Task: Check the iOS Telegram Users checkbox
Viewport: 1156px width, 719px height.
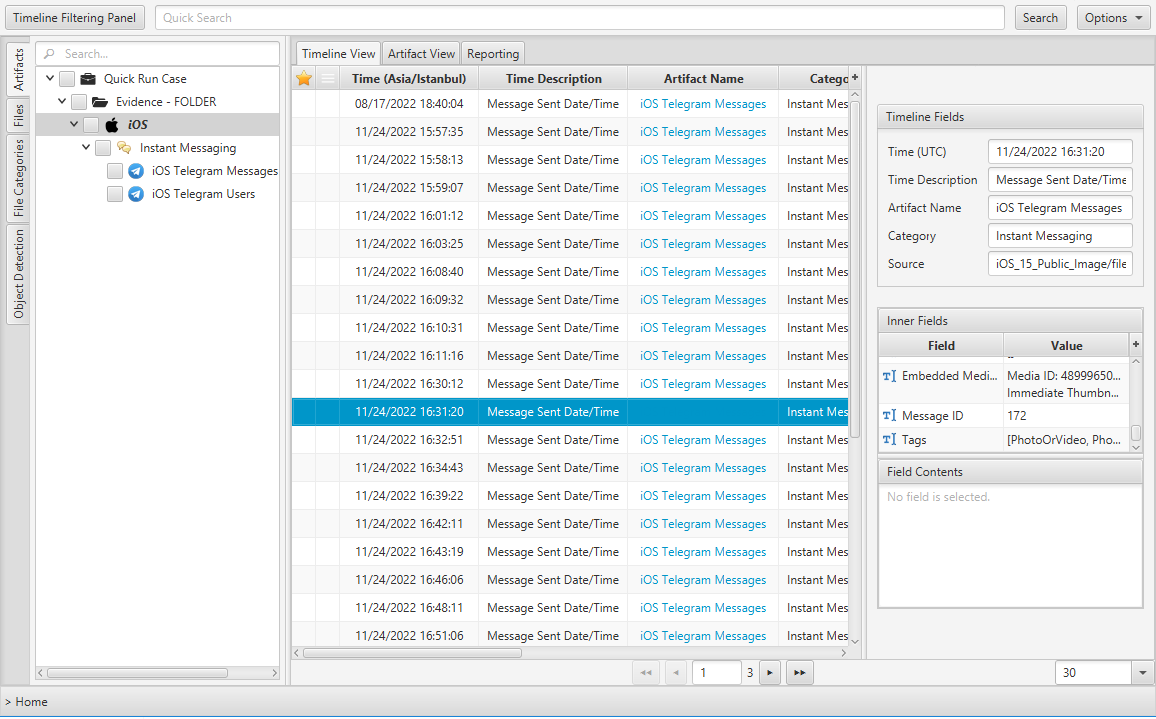Action: tap(115, 194)
